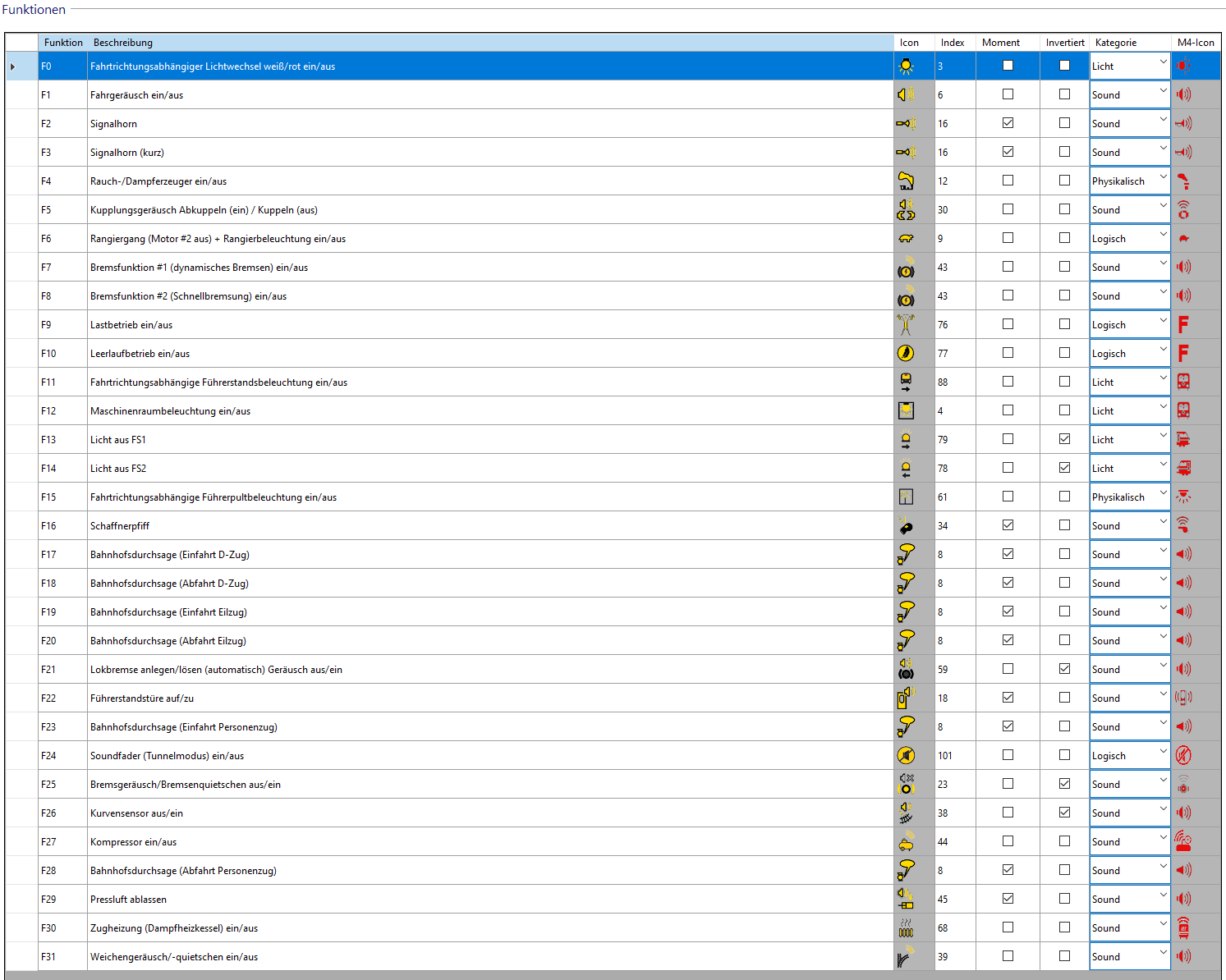Image resolution: width=1226 pixels, height=980 pixels.
Task: Click the F30 Zugheizung heating icon
Action: click(906, 928)
